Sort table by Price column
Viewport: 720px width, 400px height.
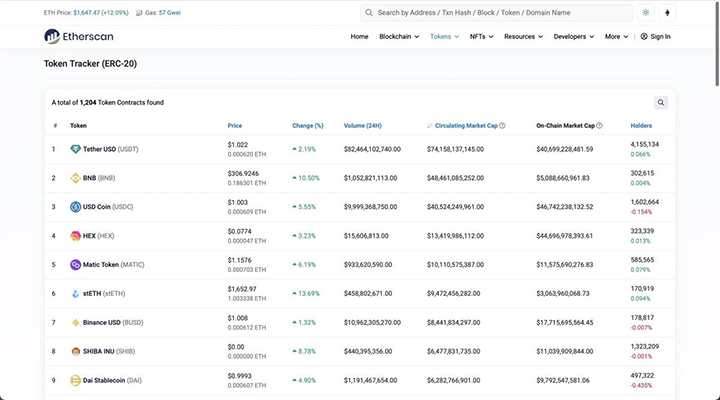pos(235,125)
